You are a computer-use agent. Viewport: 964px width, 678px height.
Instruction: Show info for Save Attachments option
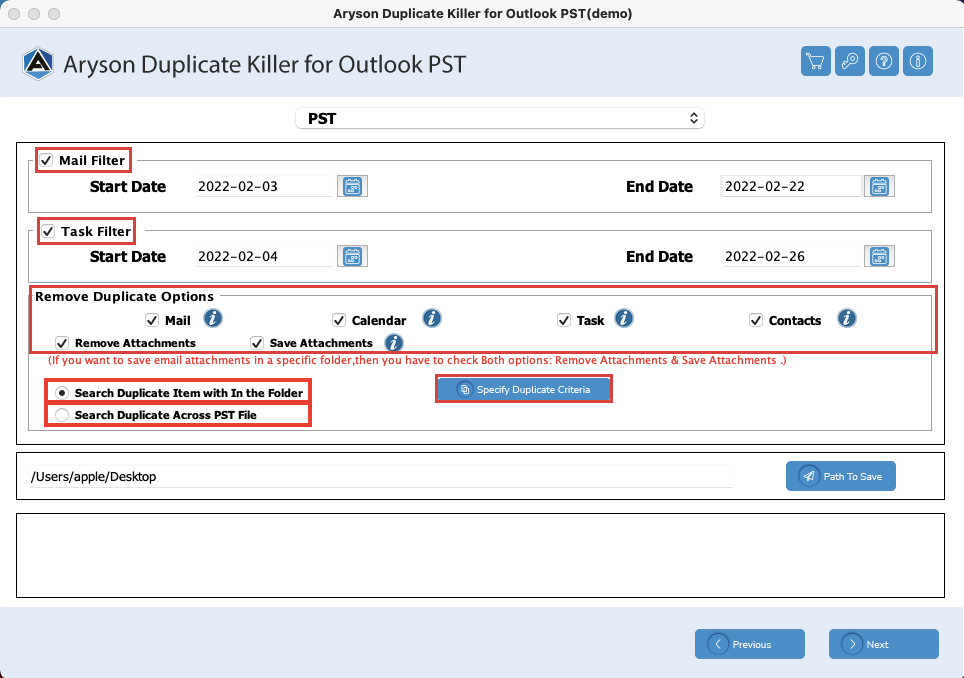click(x=393, y=342)
